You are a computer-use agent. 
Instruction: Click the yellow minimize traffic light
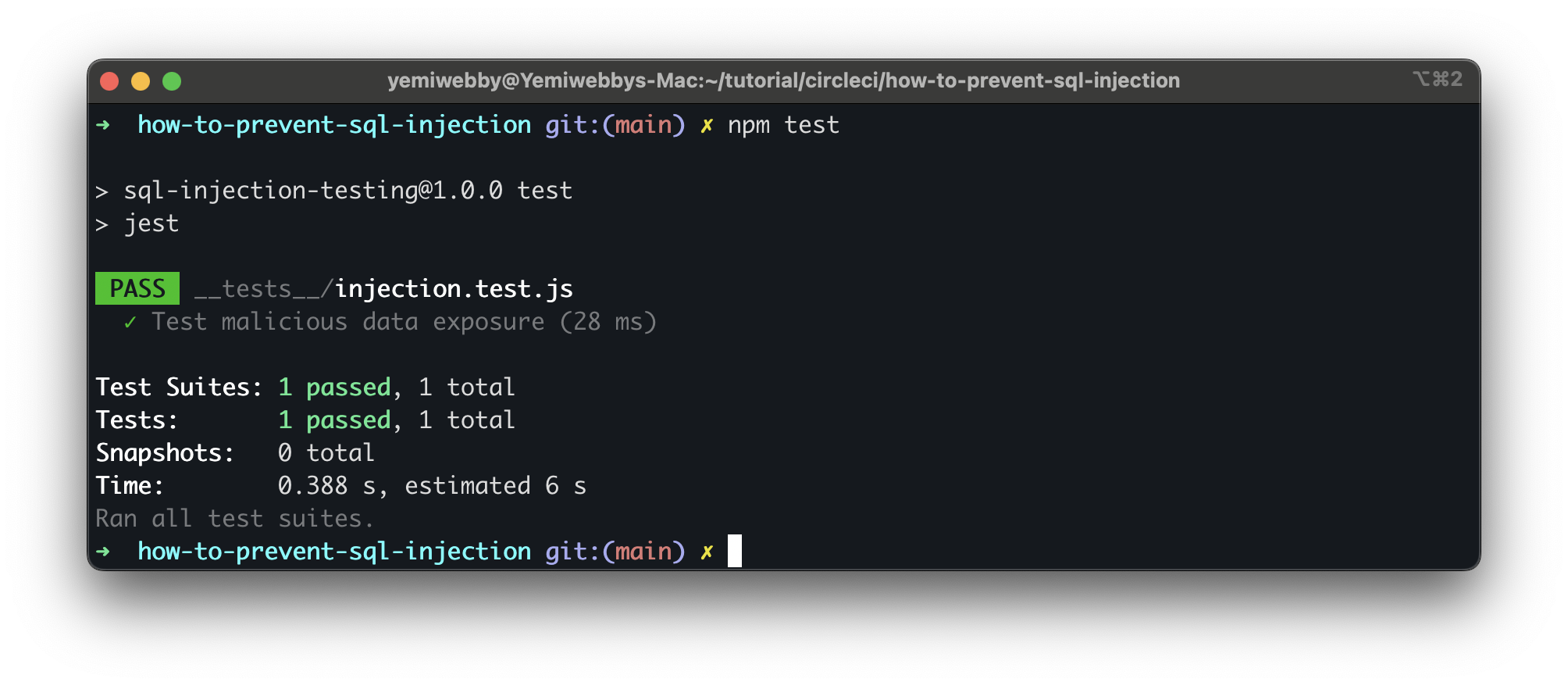tap(140, 80)
